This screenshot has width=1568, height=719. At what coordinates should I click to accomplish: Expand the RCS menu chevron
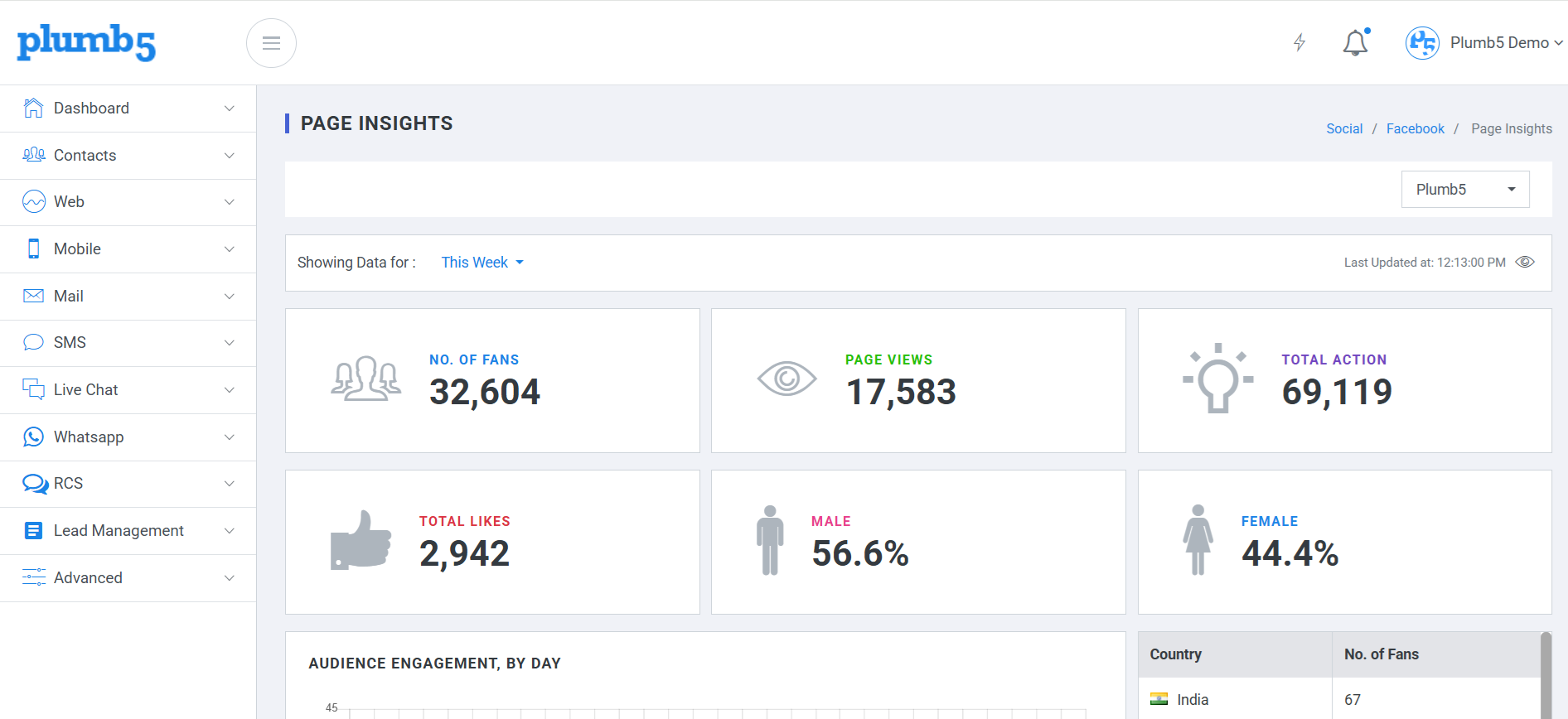click(x=230, y=484)
